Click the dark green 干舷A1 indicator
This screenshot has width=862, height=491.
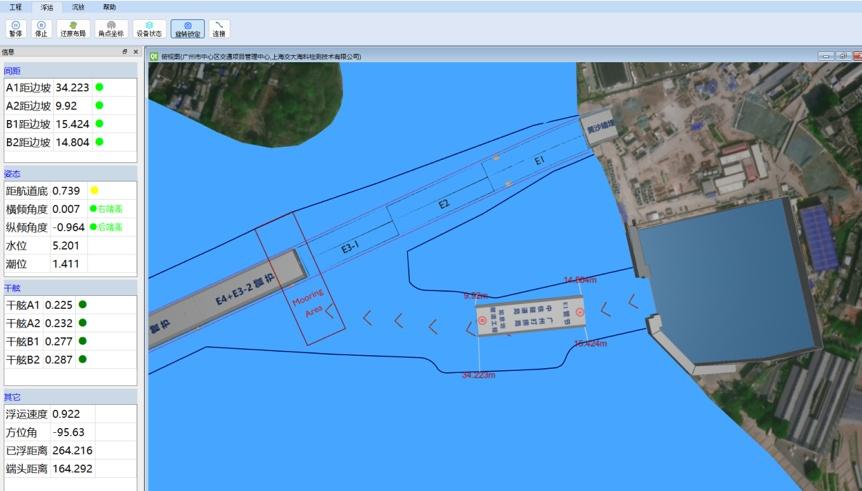[x=82, y=305]
